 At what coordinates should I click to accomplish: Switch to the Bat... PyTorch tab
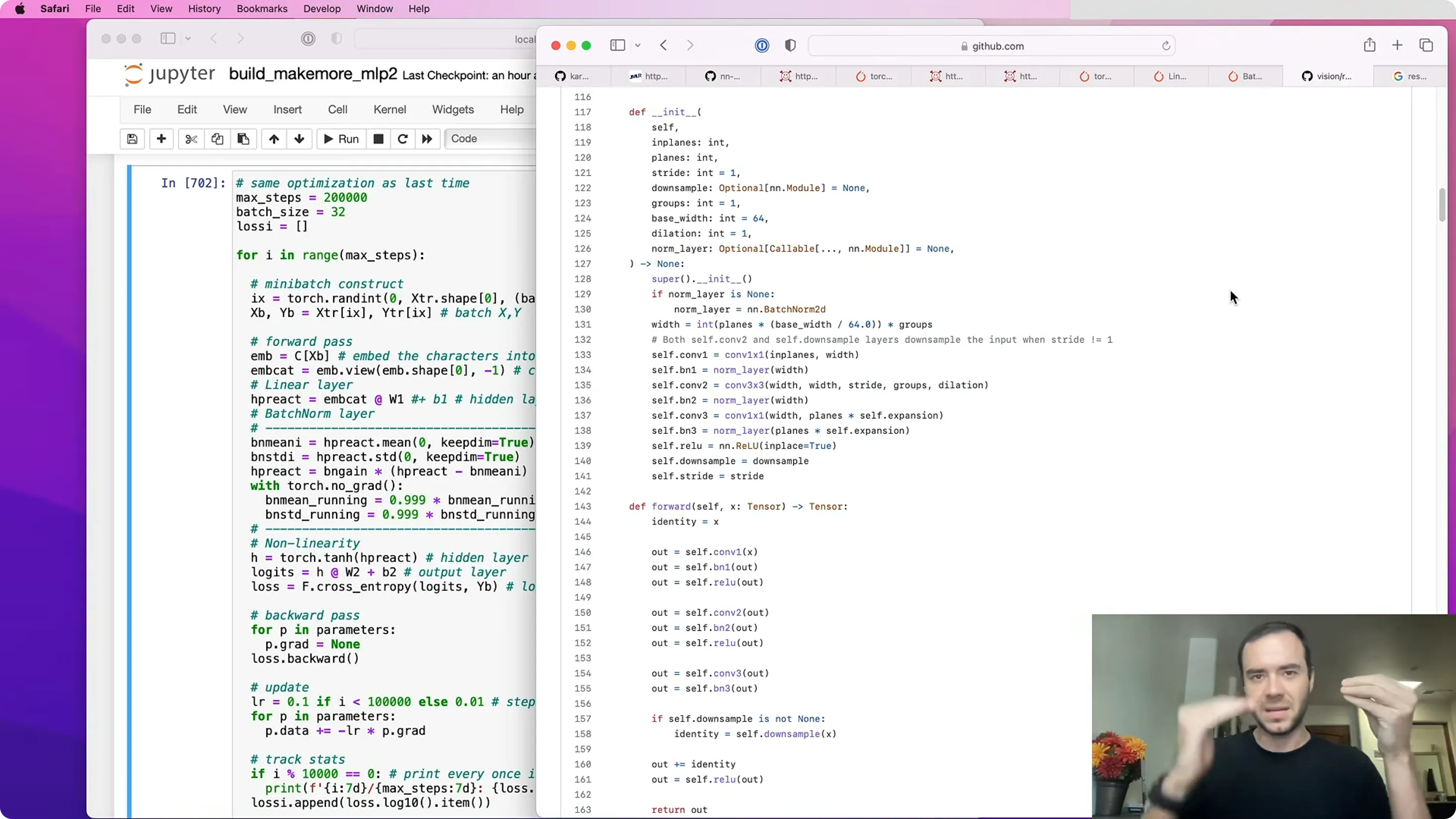tap(1245, 76)
